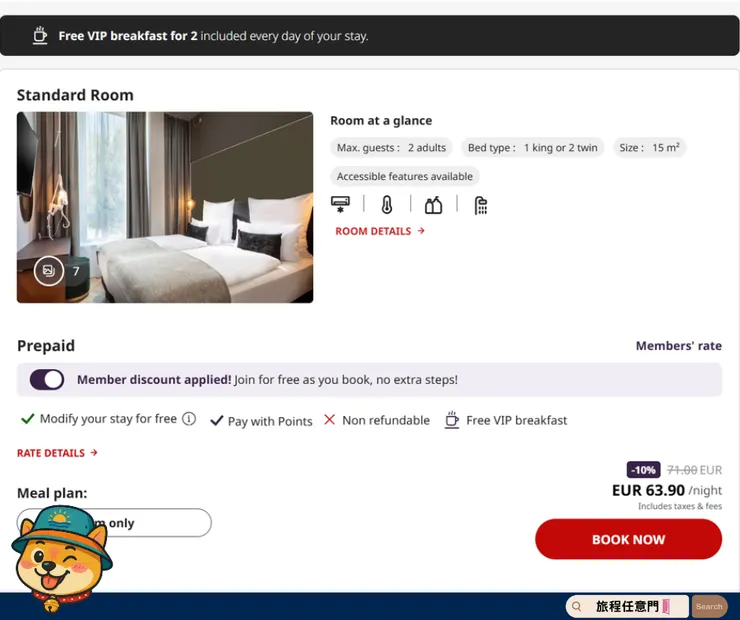Click the Standard Room bedroom photo
This screenshot has width=740, height=620.
pos(165,207)
